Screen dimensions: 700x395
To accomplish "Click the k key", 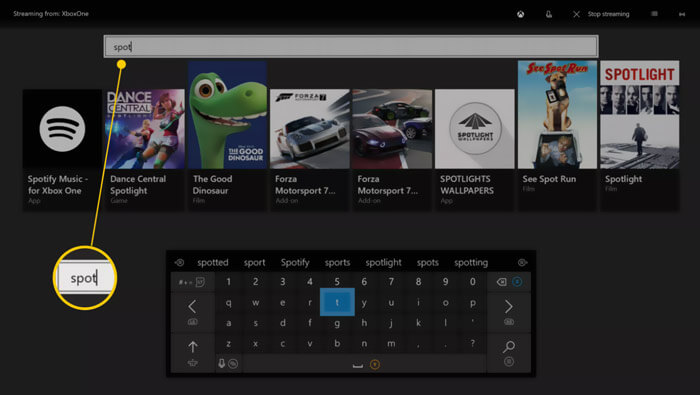I will (418, 323).
